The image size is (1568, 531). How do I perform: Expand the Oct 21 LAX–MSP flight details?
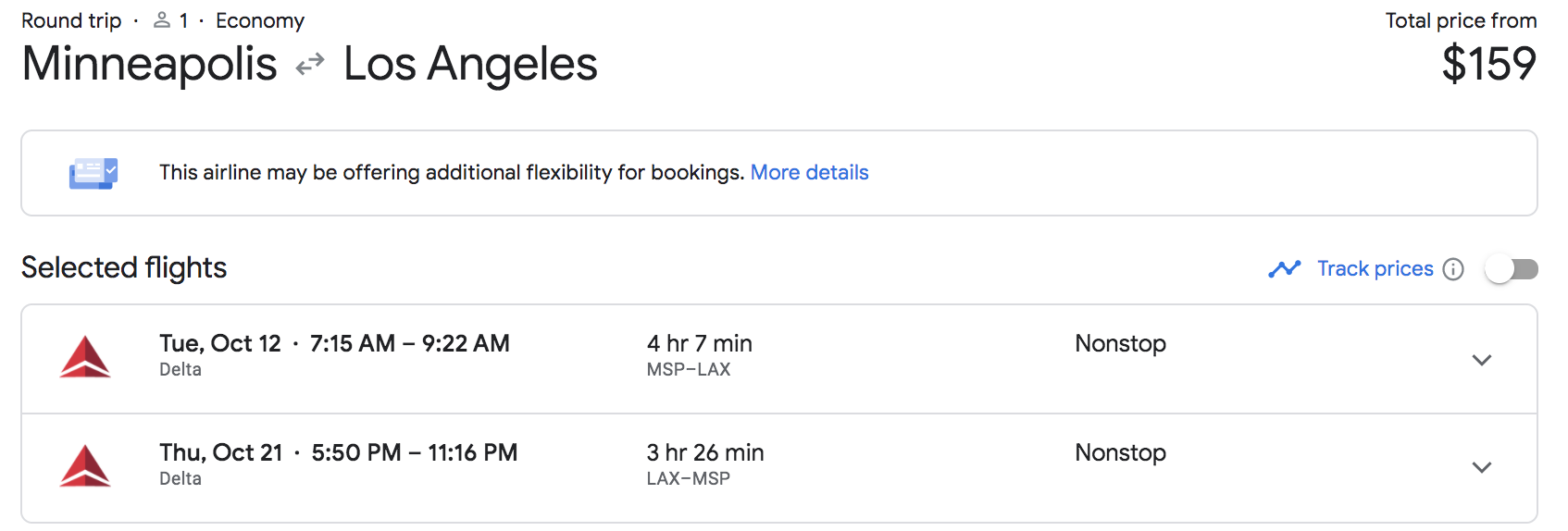pos(1482,467)
